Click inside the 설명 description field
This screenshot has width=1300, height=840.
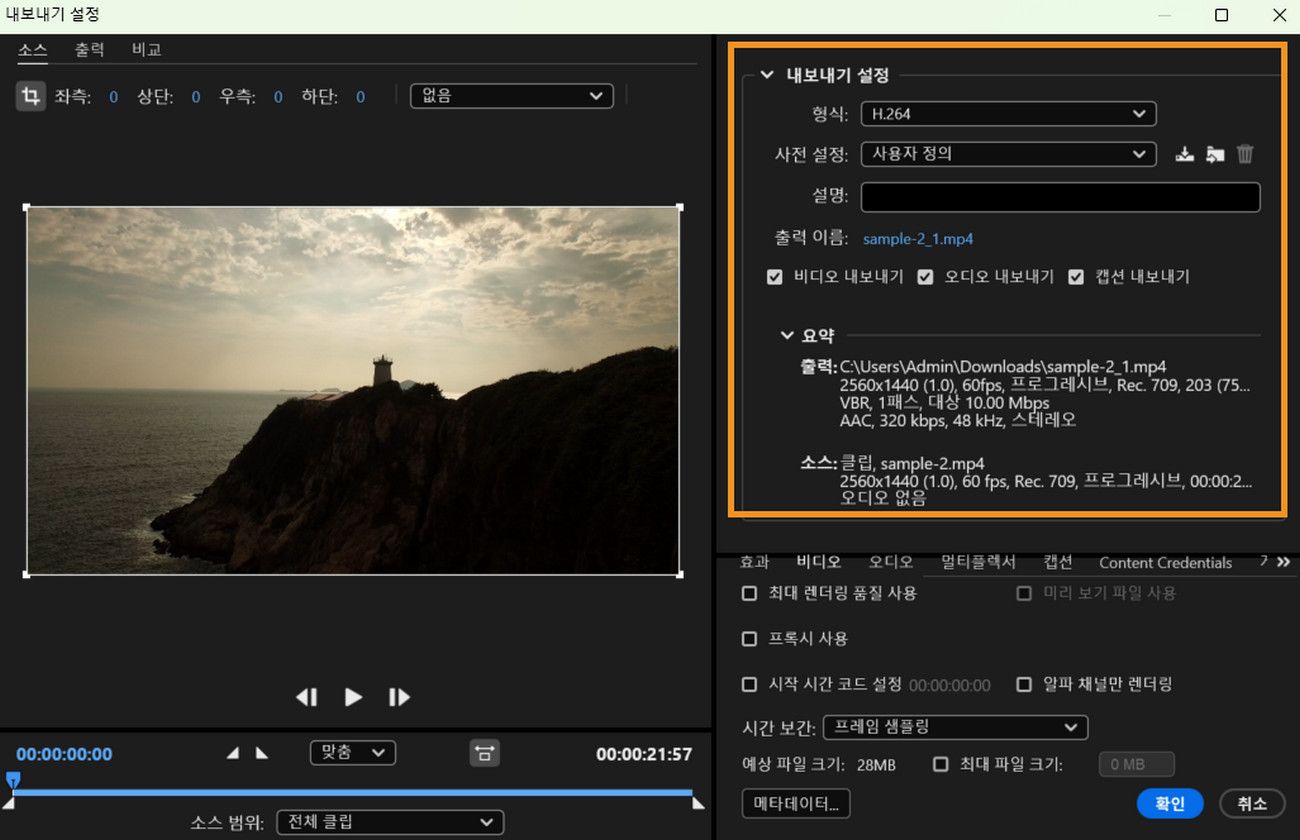click(1059, 197)
